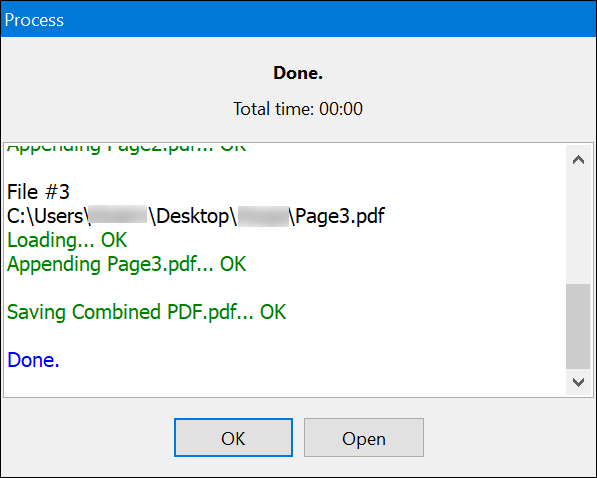Click the 'Process' window title
The width and height of the screenshot is (597, 478).
34,20
